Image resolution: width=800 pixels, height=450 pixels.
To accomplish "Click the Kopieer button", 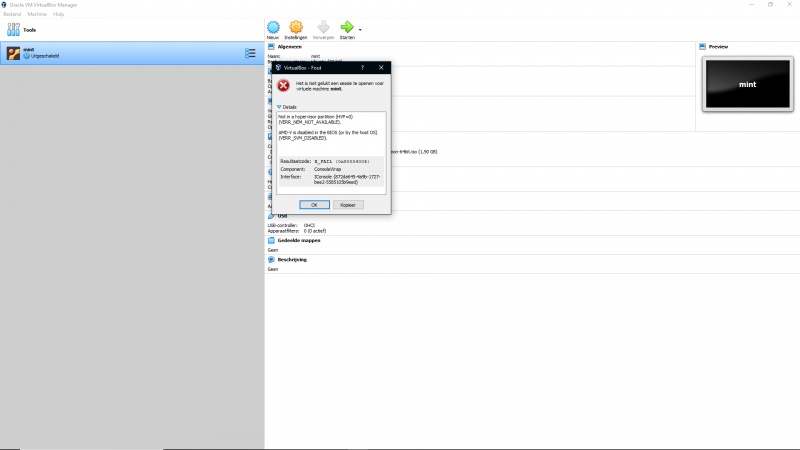I will point(348,205).
